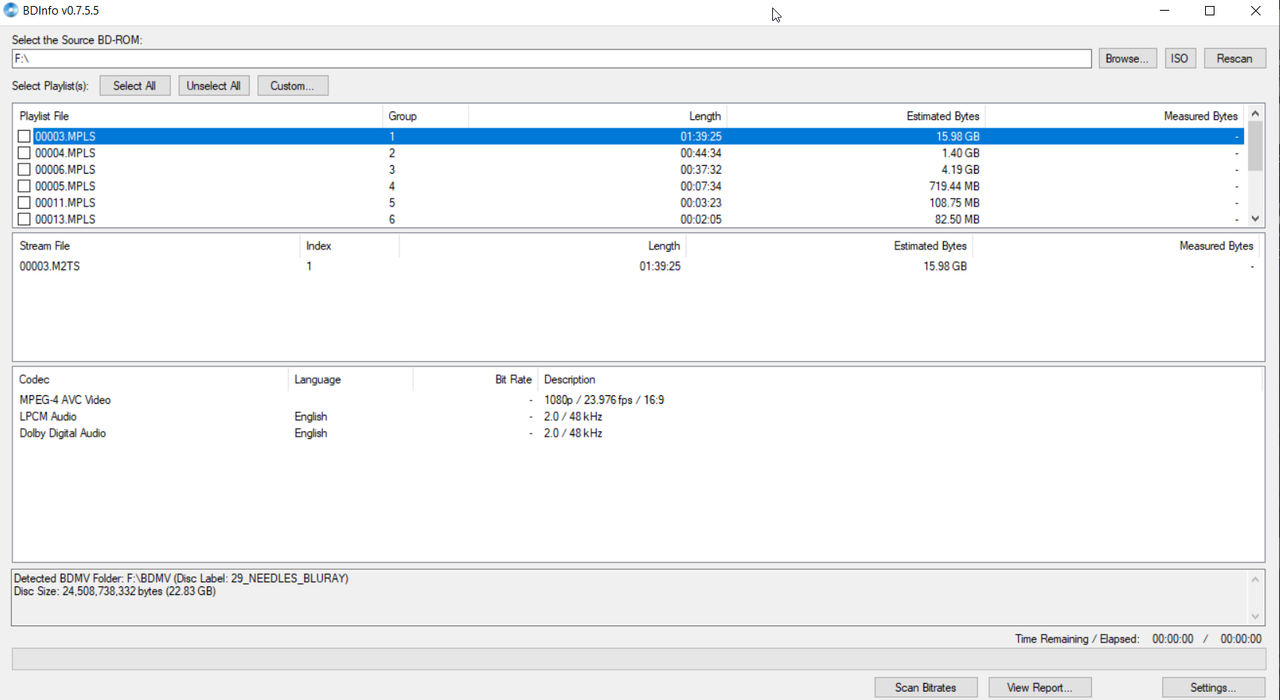Click playlist list scroll up arrow

[x=1255, y=114]
